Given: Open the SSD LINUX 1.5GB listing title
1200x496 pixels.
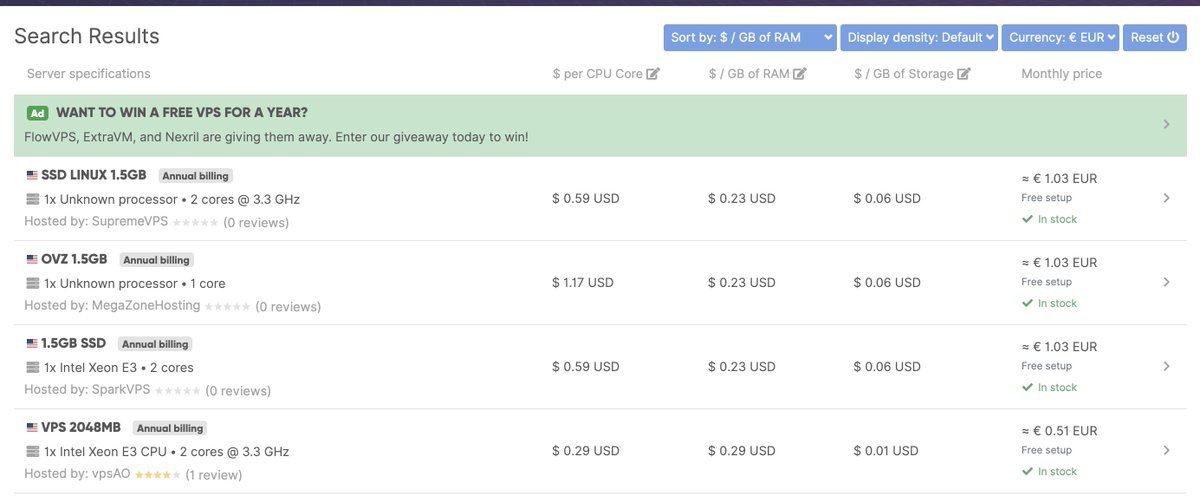Looking at the screenshot, I should (x=94, y=175).
